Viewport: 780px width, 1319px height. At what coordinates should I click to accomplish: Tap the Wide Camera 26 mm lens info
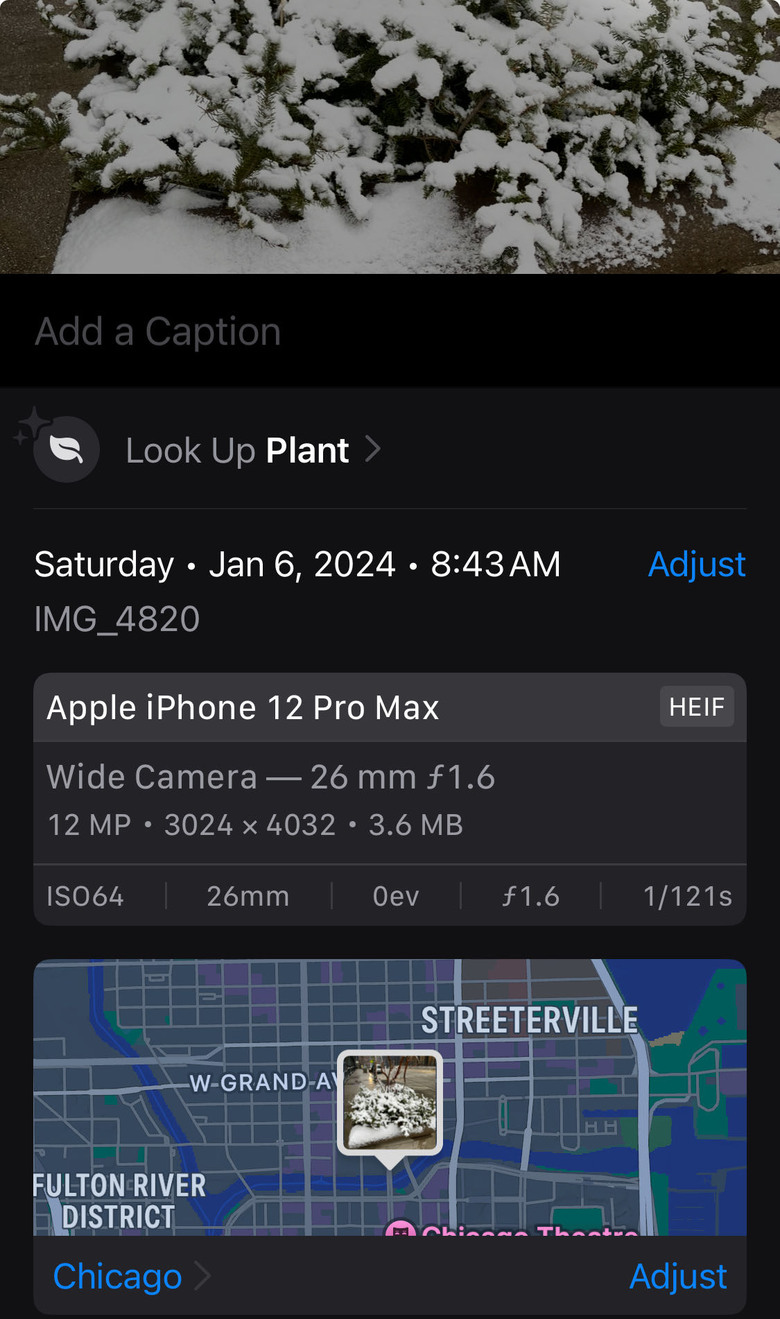coord(271,777)
